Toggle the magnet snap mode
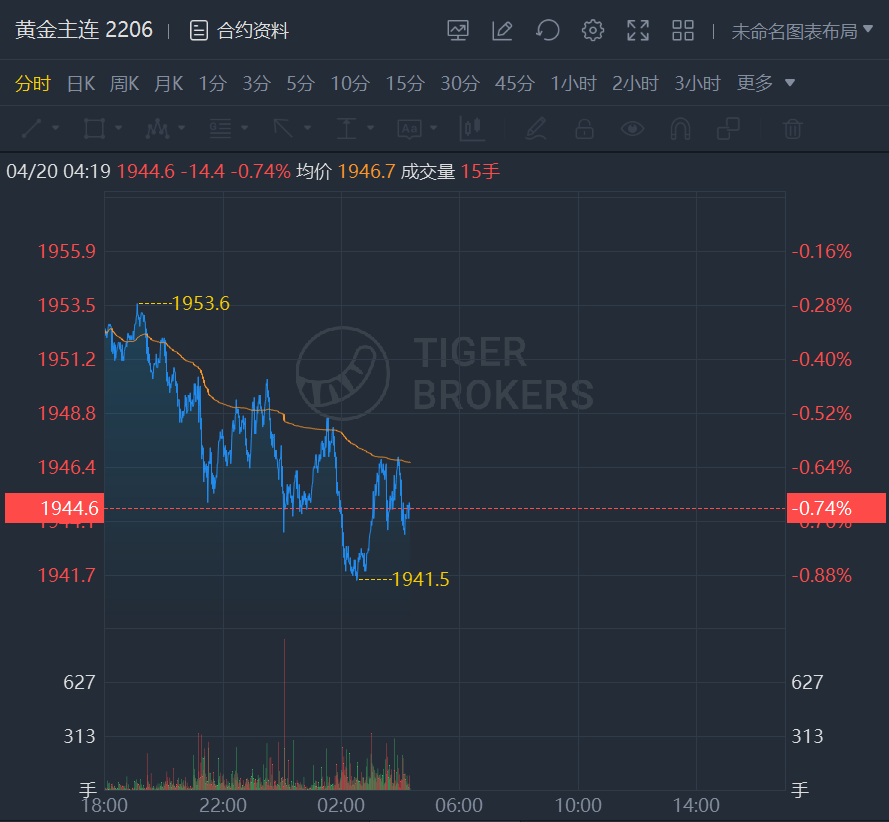 coord(680,128)
